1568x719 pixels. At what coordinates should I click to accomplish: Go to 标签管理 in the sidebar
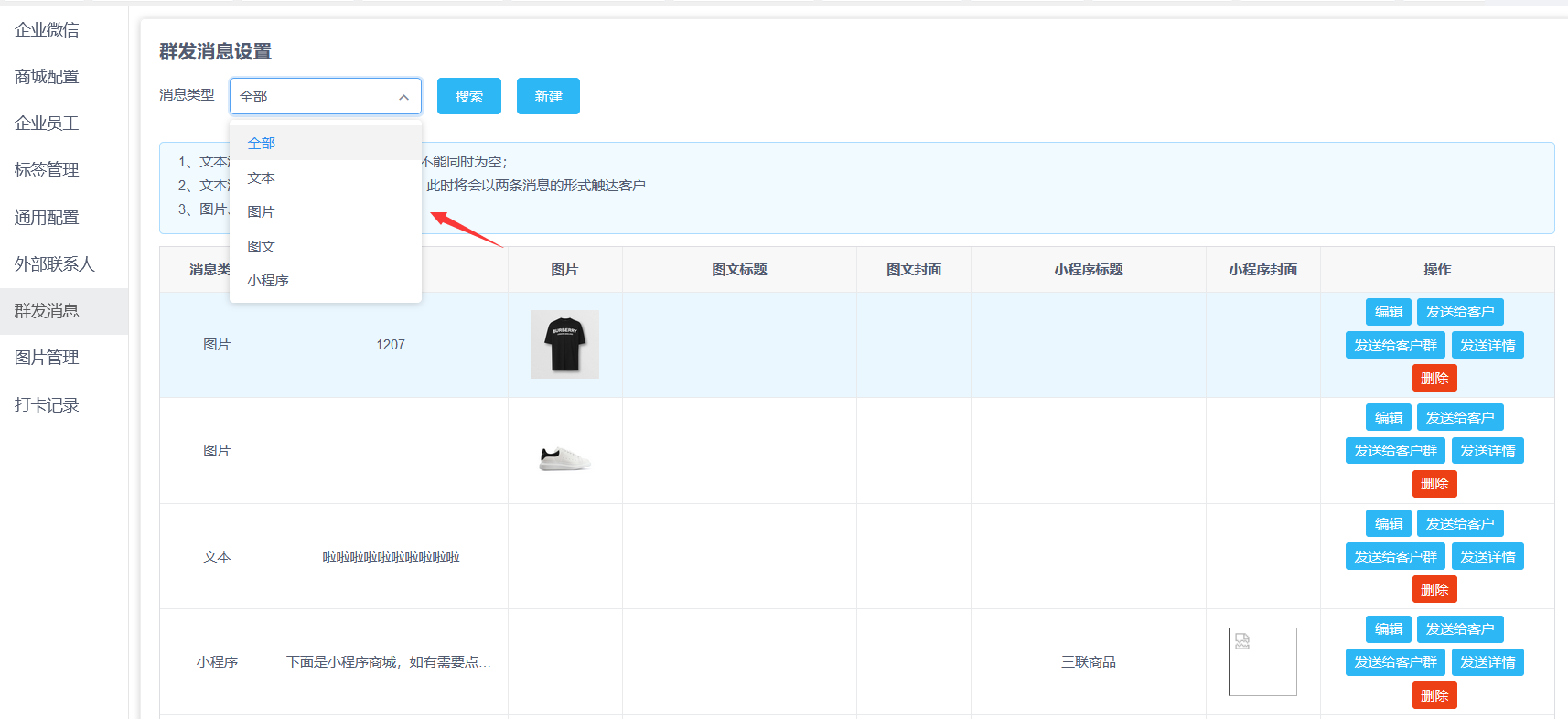pos(47,169)
